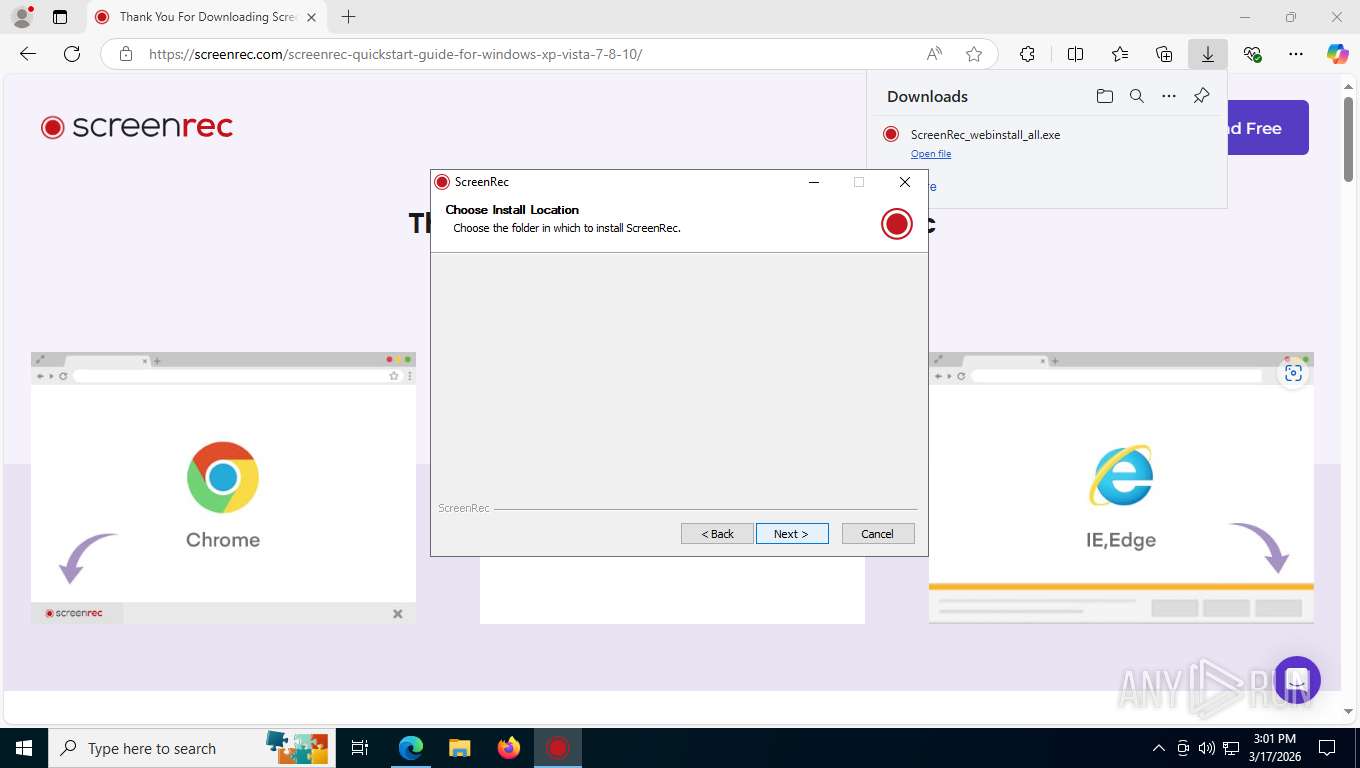
Task: Go back in ScreenRec installer
Action: tap(717, 534)
